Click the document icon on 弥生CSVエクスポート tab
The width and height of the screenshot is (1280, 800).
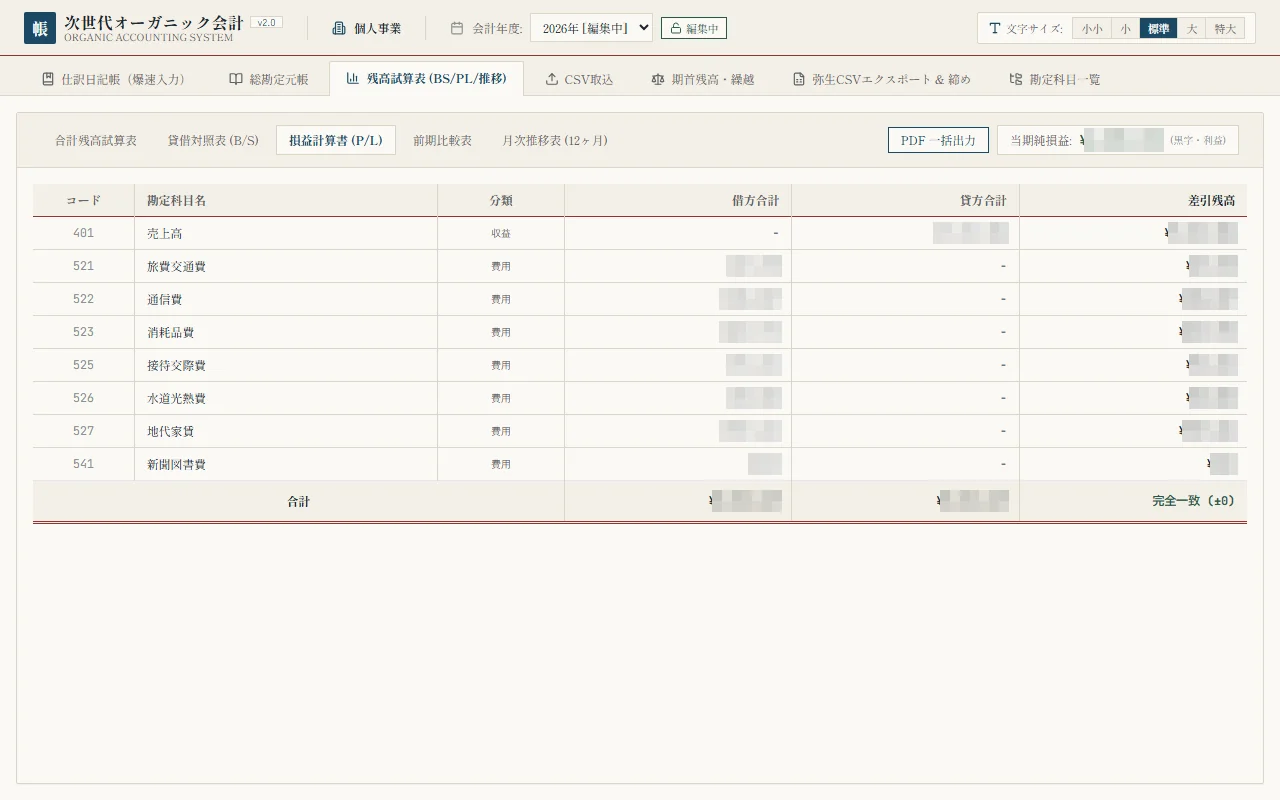[799, 79]
